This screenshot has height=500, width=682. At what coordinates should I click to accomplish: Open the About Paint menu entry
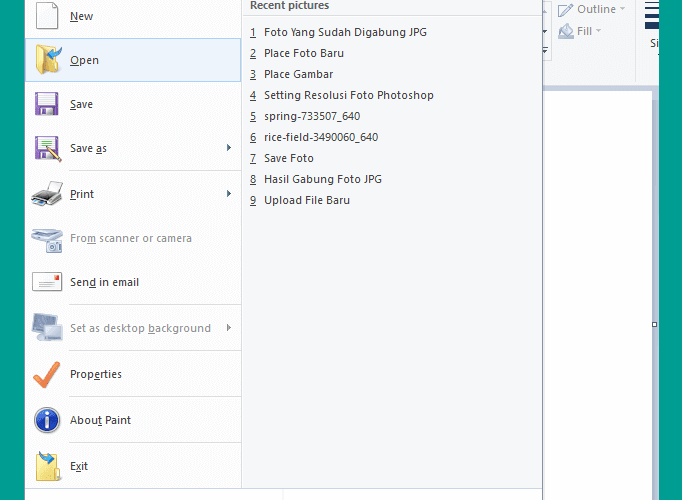(x=133, y=420)
